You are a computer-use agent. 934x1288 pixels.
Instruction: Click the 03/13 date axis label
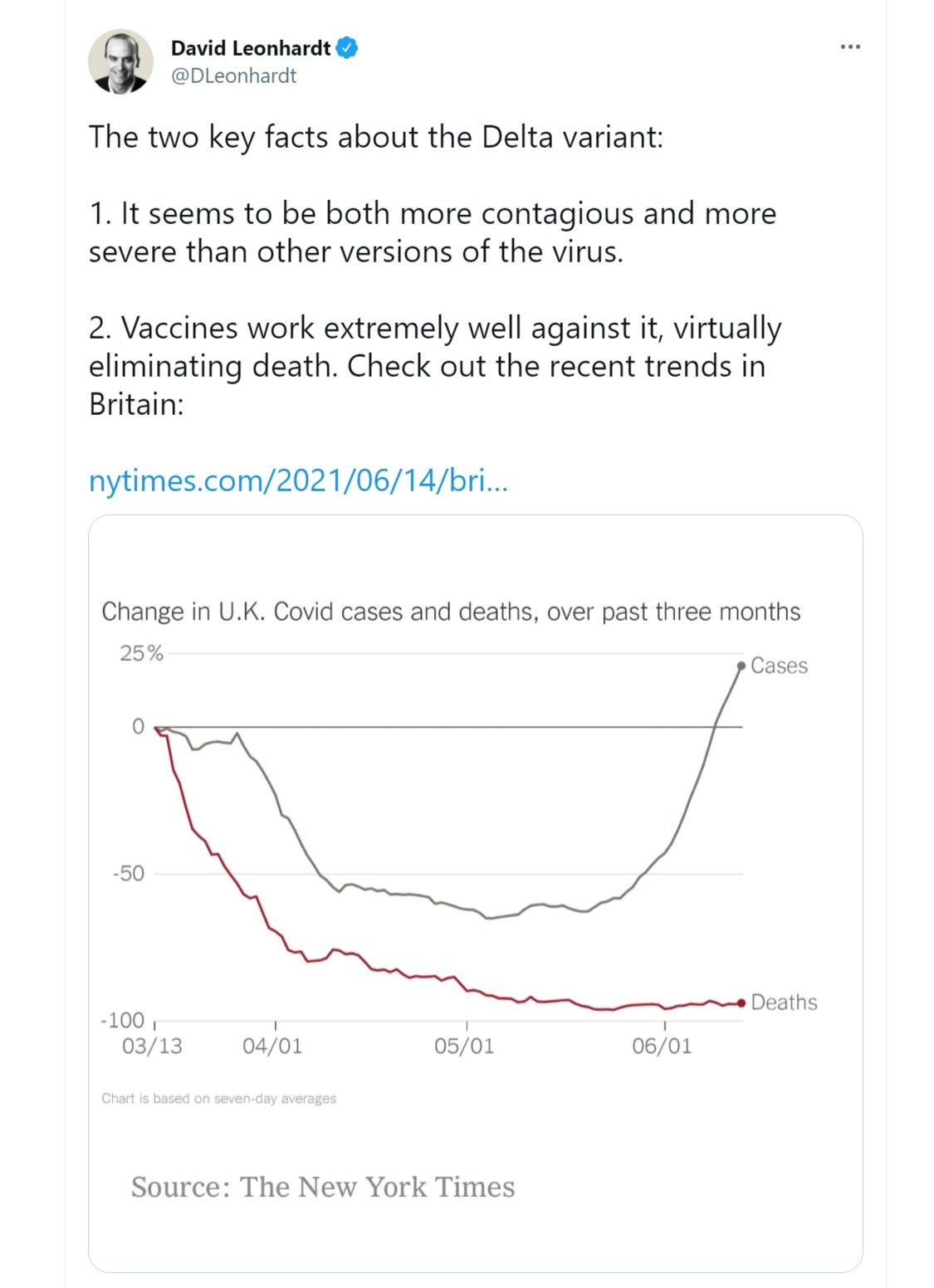pos(152,1046)
